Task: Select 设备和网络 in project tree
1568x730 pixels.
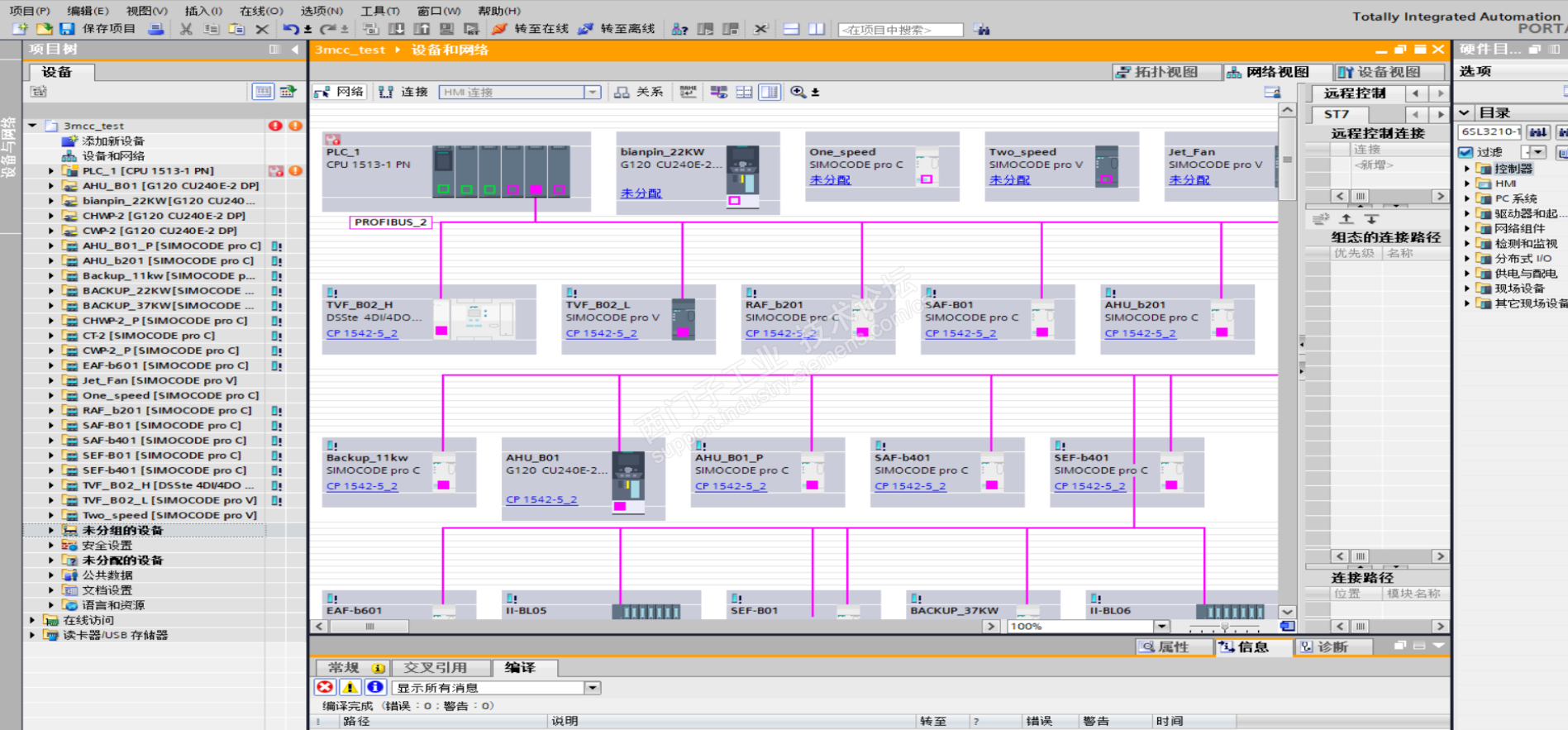Action: click(x=113, y=156)
